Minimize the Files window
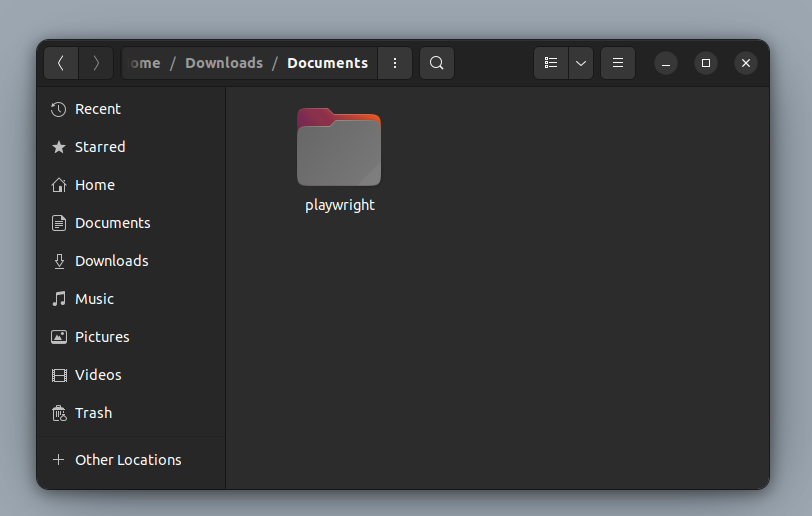This screenshot has height=516, width=812. coord(666,63)
